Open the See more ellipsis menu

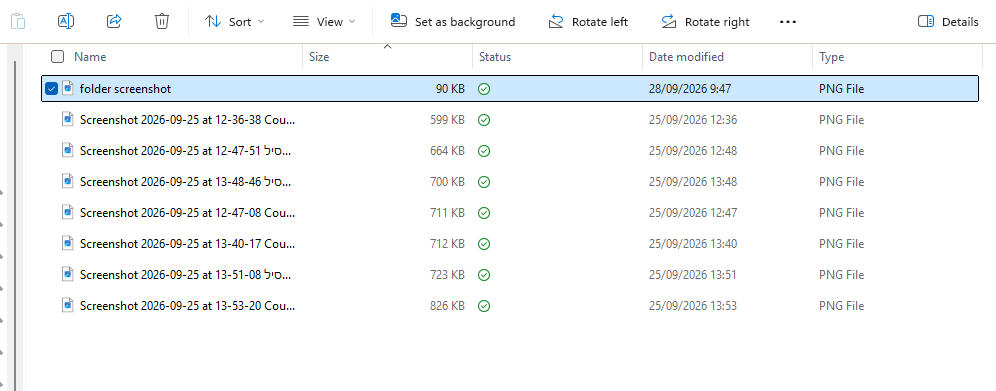pyautogui.click(x=788, y=22)
